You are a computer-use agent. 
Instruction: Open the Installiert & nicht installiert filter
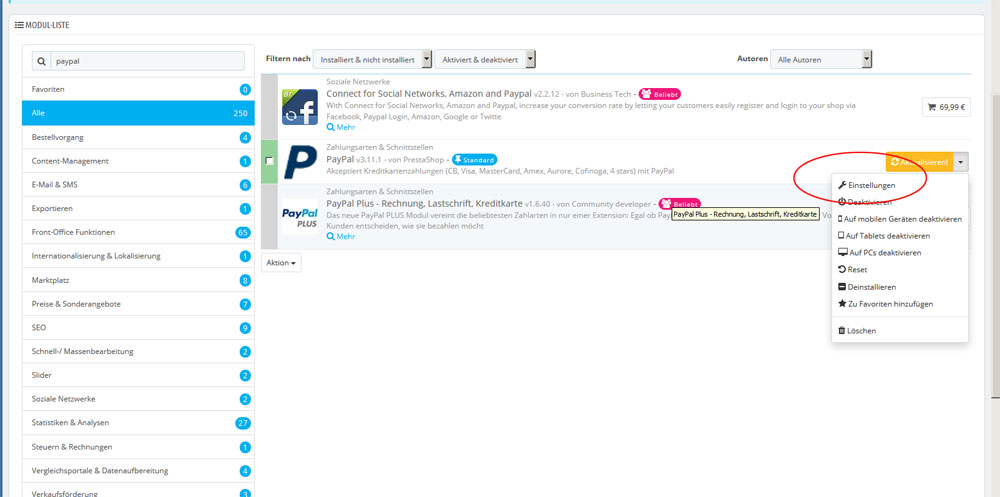(x=372, y=59)
